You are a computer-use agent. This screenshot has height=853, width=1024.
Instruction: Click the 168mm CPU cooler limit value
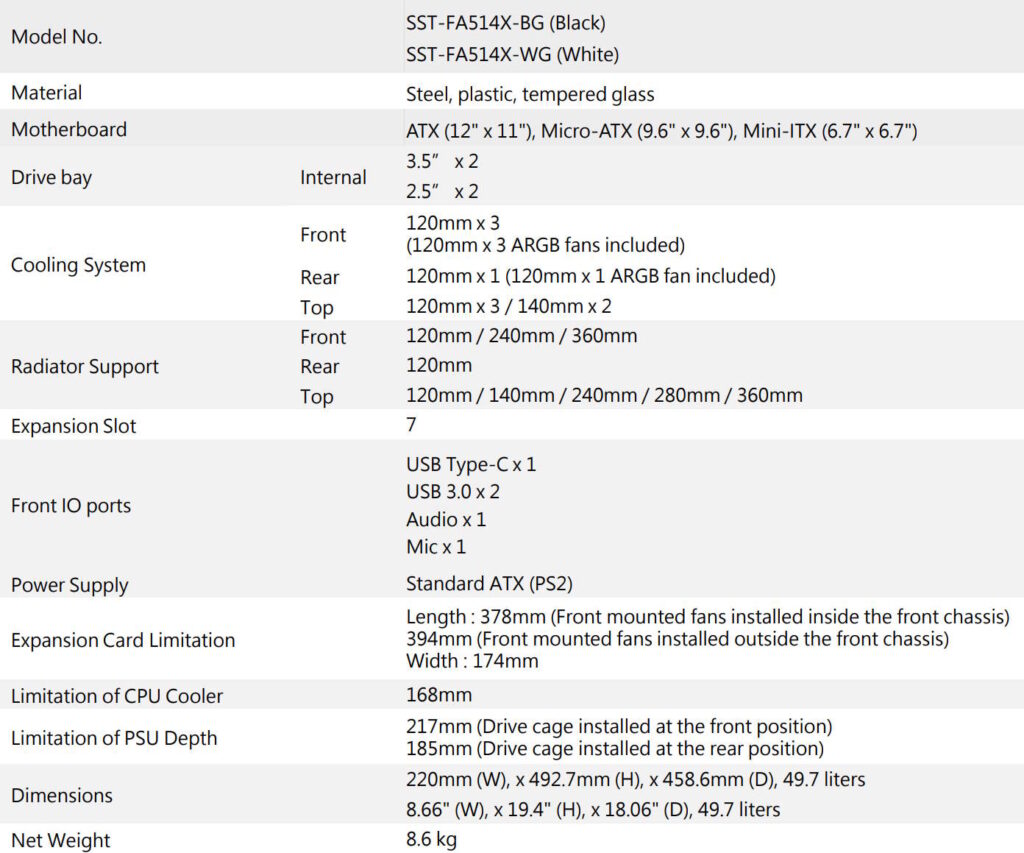439,695
